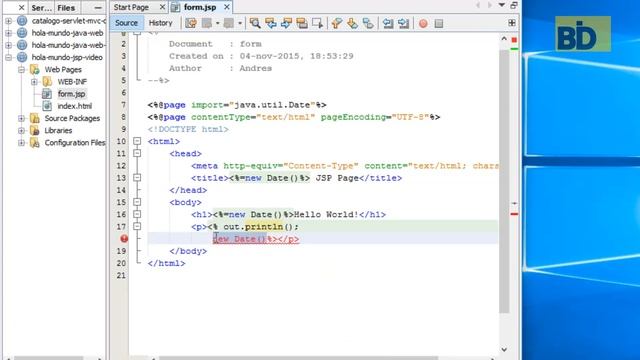Switch to Source view
This screenshot has height=360, width=640.
tap(126, 23)
